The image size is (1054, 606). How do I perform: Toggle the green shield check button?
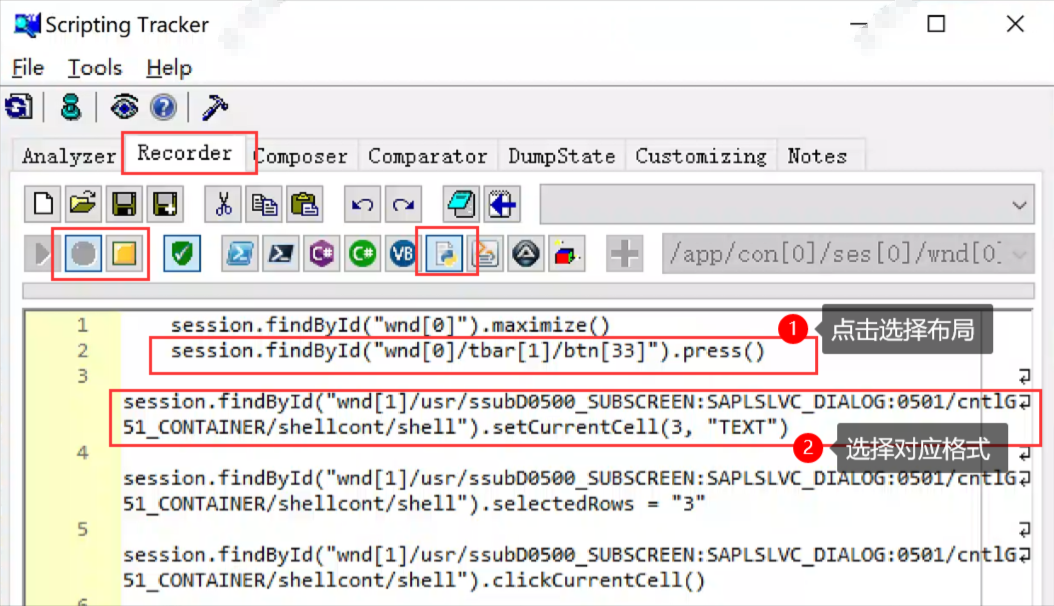pyautogui.click(x=182, y=254)
